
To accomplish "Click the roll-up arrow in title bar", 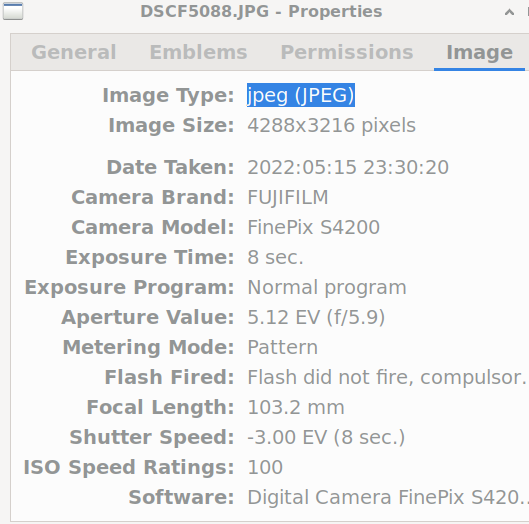I will tap(509, 13).
